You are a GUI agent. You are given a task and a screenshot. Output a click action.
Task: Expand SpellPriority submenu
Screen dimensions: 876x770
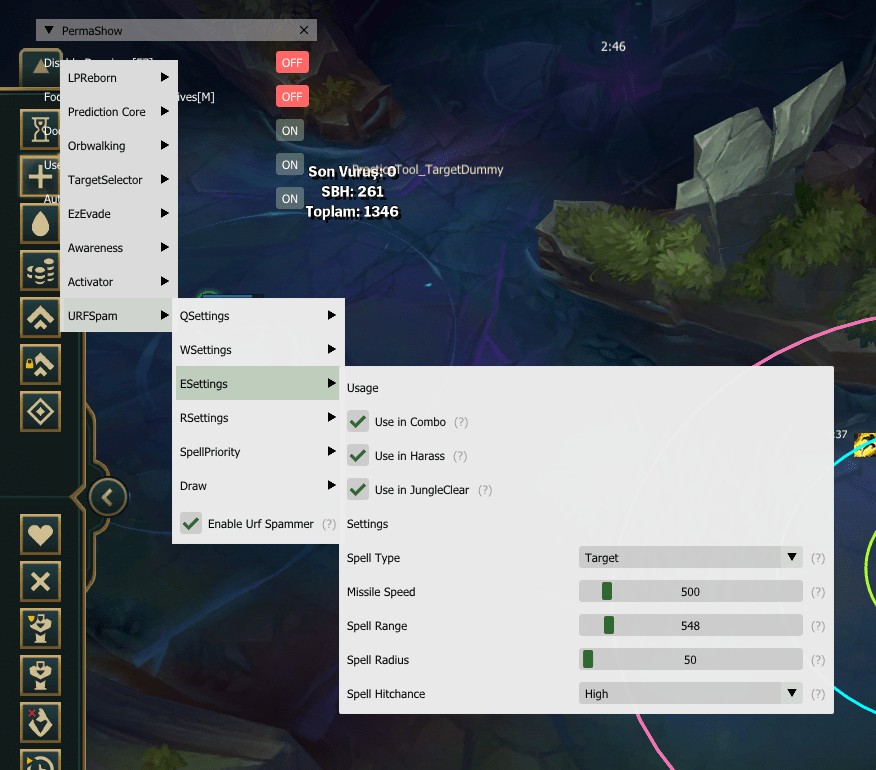point(258,452)
